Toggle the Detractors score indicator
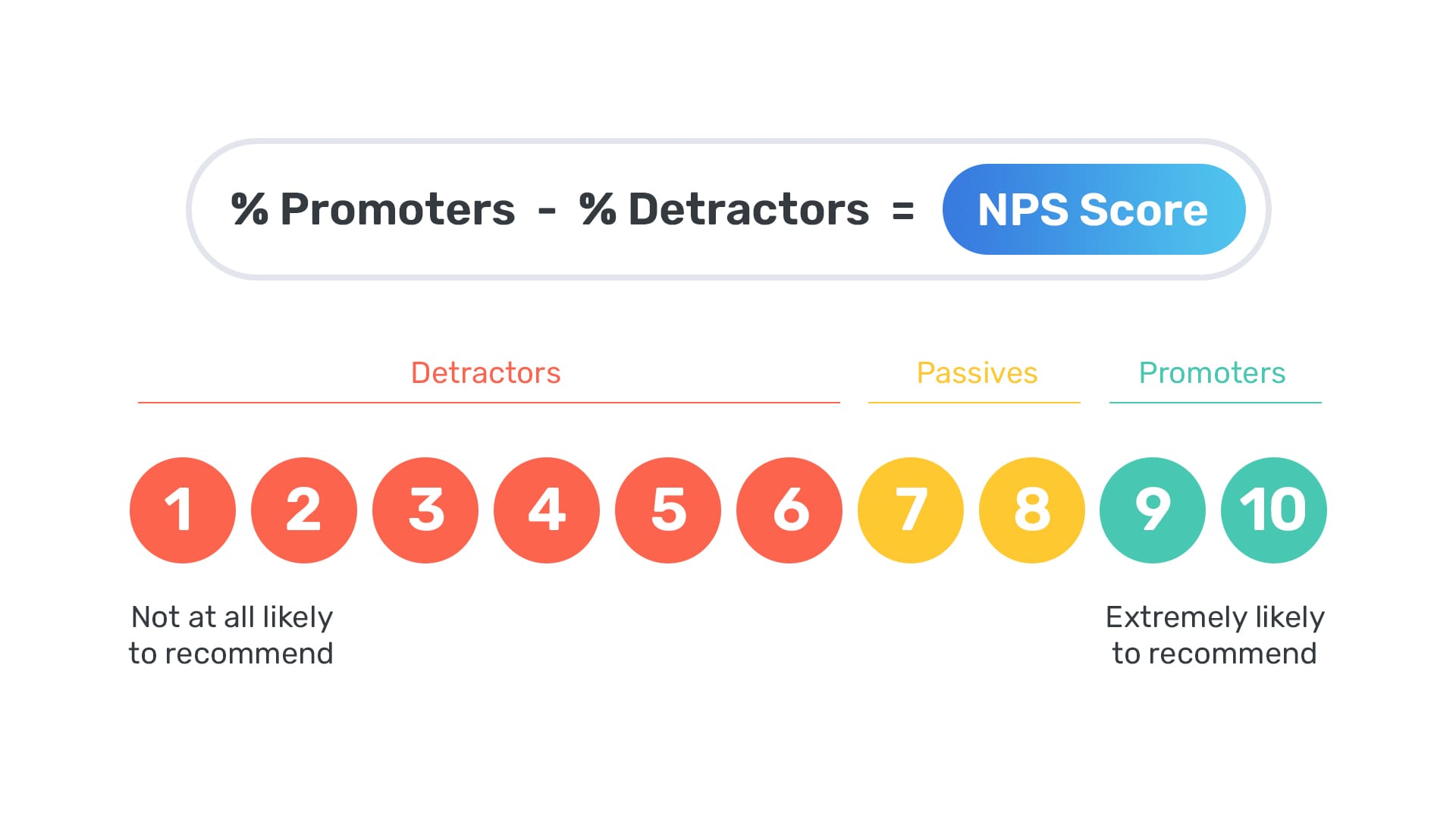This screenshot has height=819, width=1456. [x=487, y=372]
